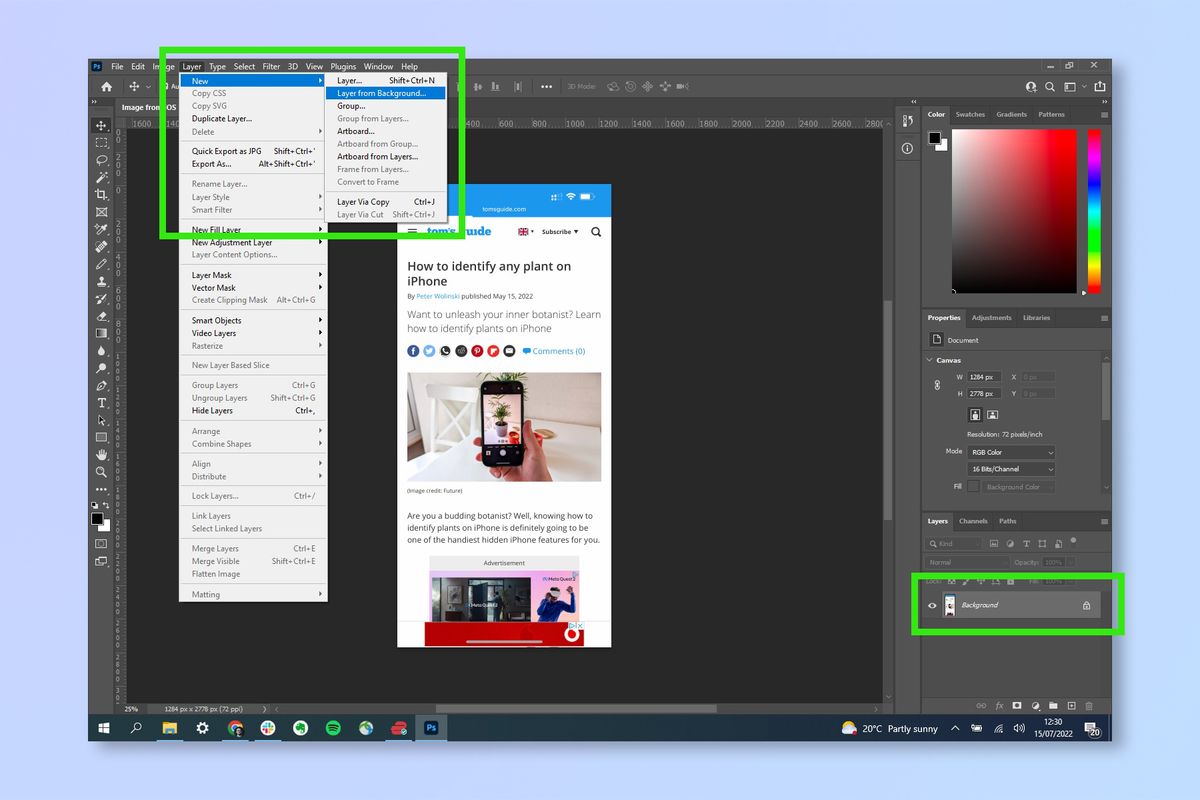Image resolution: width=1200 pixels, height=800 pixels.
Task: Open the RGB Color mode dropdown
Action: pyautogui.click(x=1010, y=452)
